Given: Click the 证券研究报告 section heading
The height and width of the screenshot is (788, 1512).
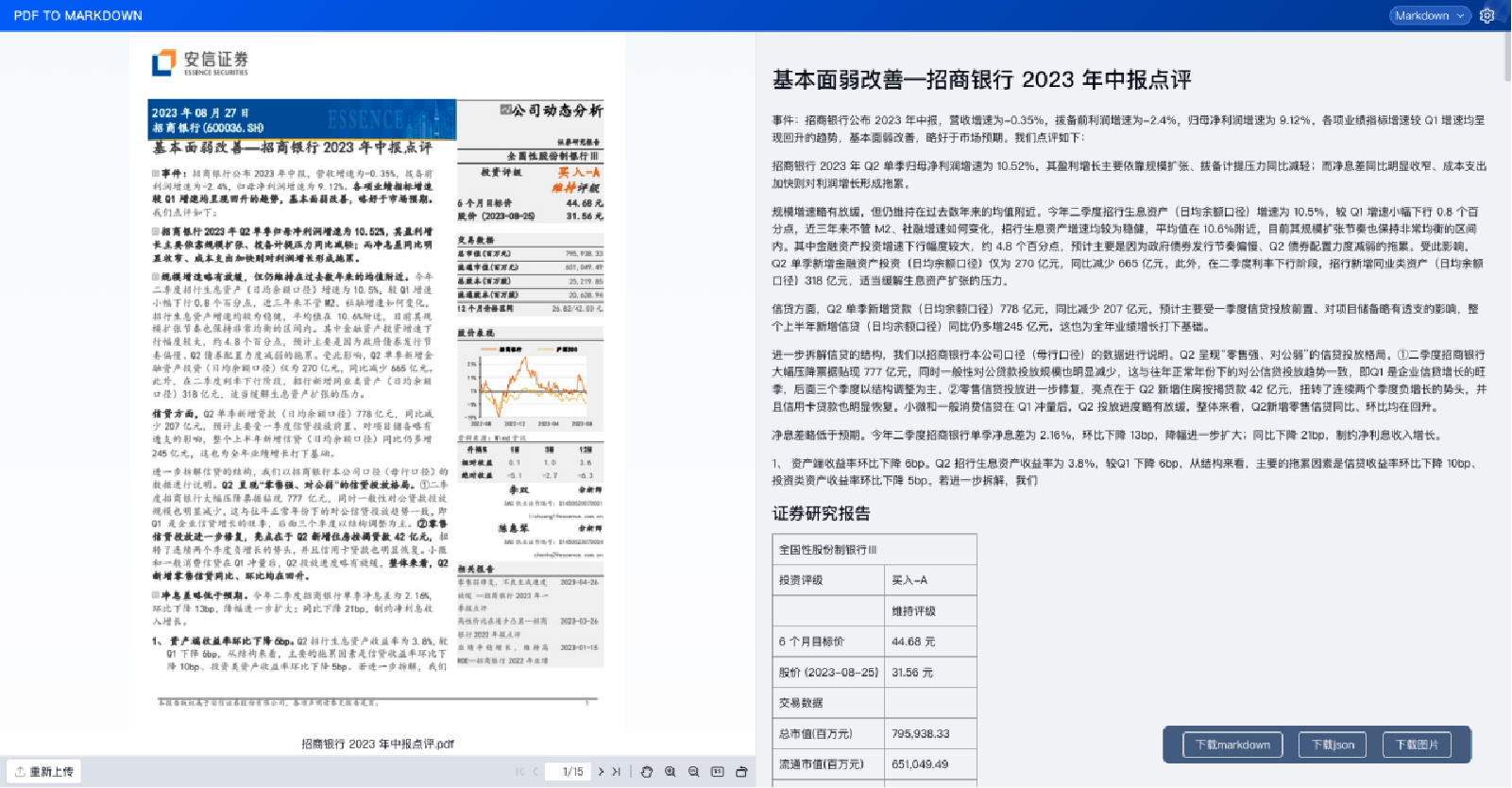Looking at the screenshot, I should 821,513.
